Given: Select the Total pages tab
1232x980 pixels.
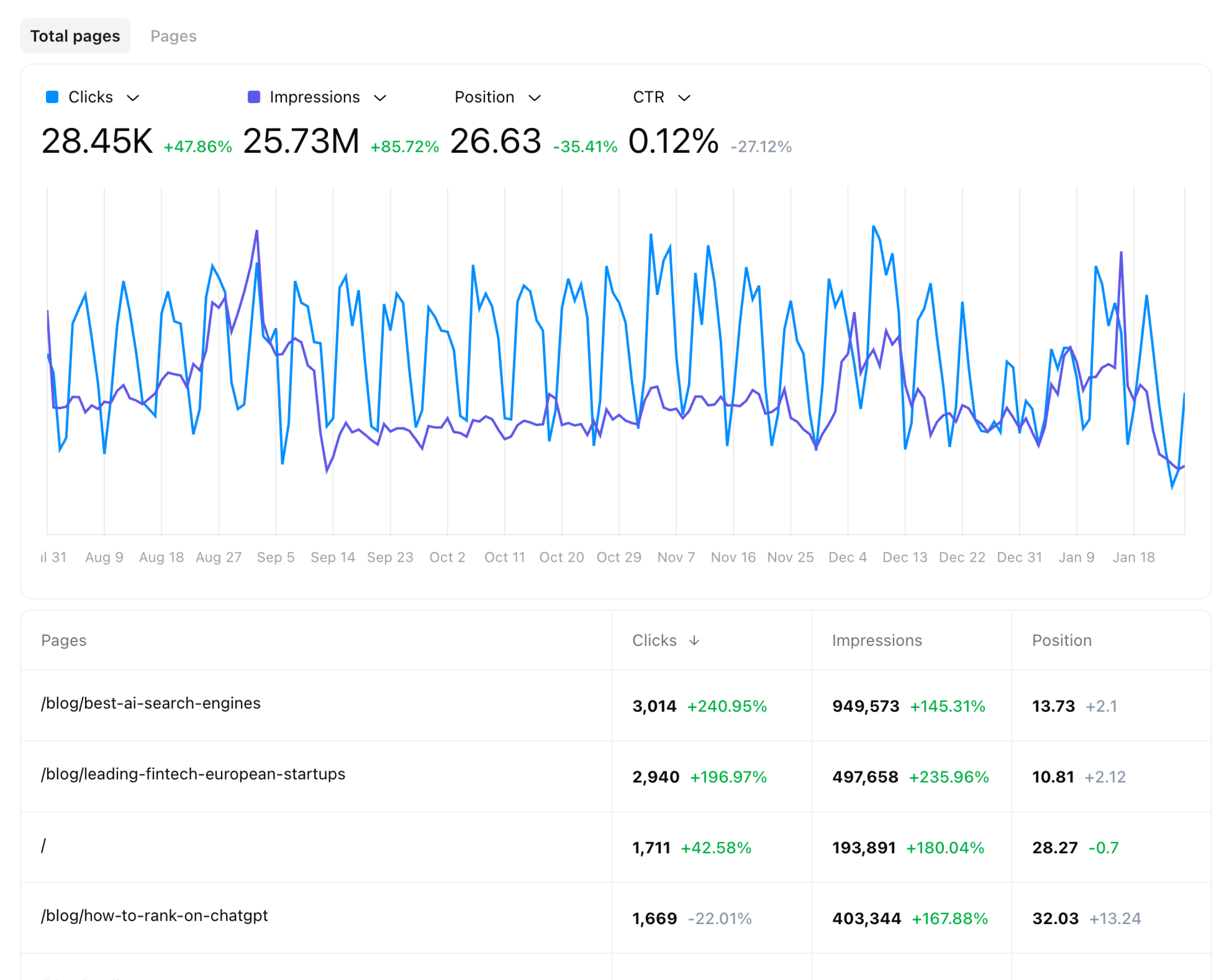Looking at the screenshot, I should pos(75,36).
